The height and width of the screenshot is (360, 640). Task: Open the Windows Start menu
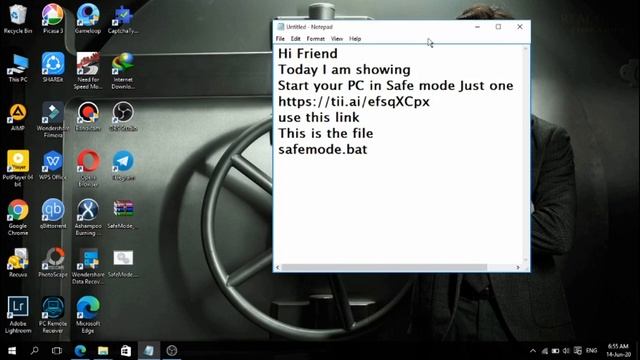coord(12,351)
